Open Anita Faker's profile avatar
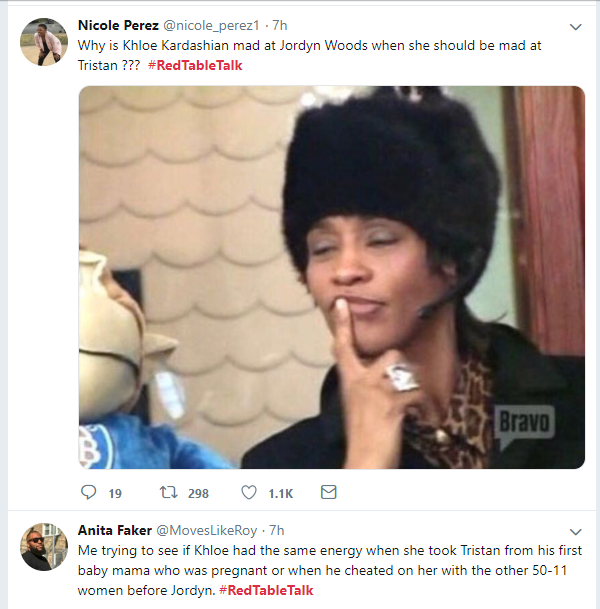 coord(44,547)
